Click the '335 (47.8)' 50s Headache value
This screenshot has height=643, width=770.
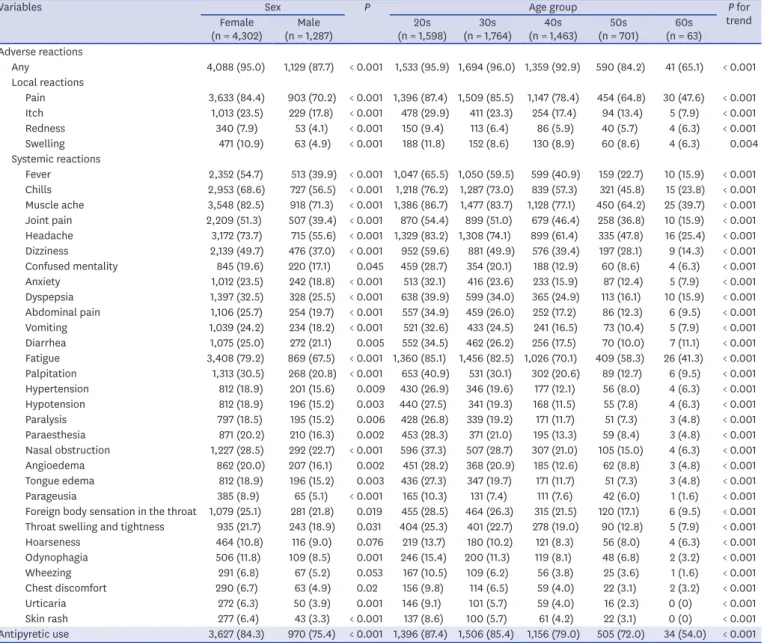(x=620, y=235)
